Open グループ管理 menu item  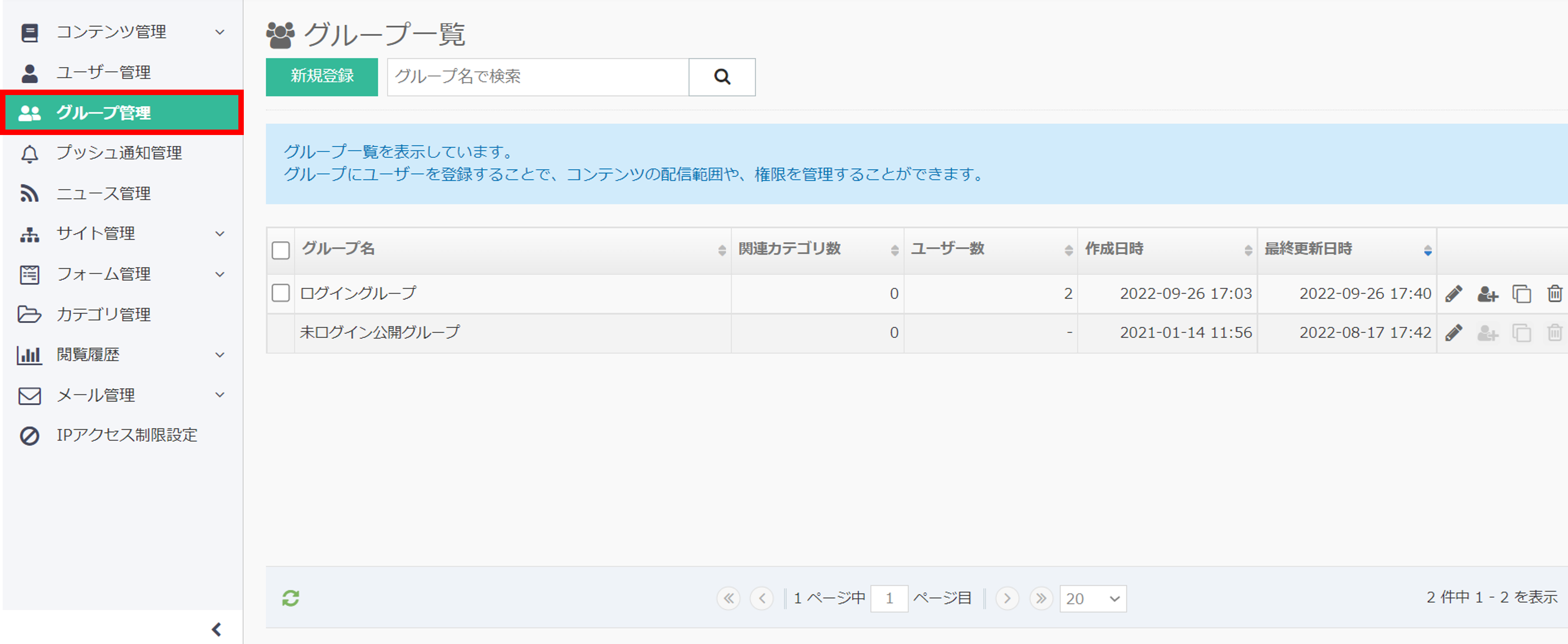point(122,113)
